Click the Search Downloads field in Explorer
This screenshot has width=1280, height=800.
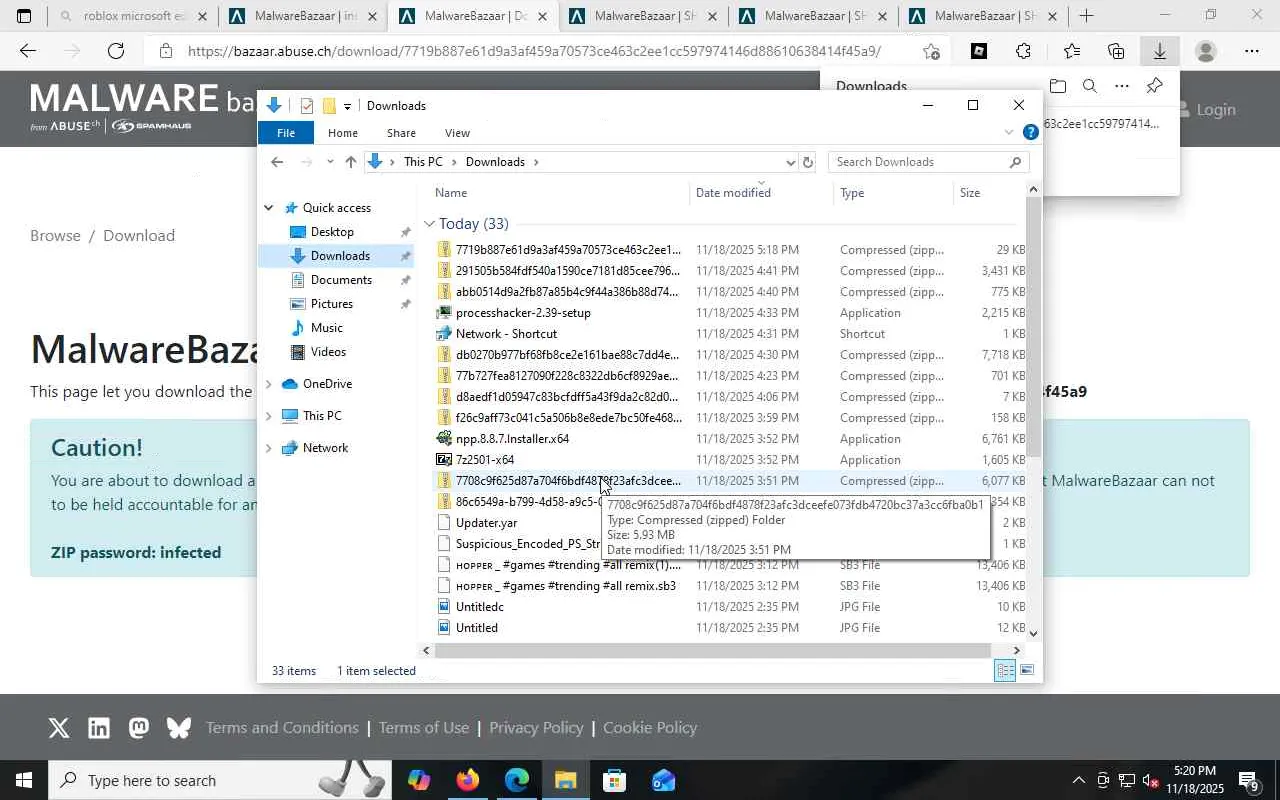click(928, 162)
